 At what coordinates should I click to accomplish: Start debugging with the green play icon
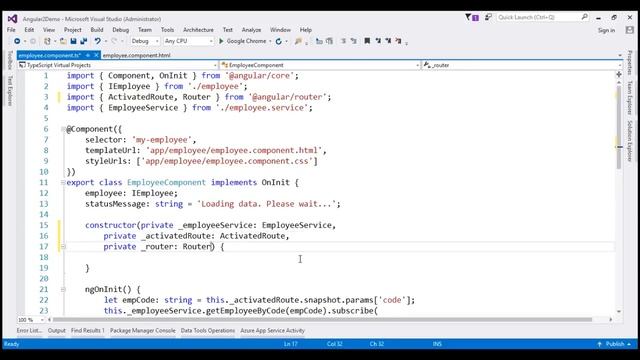tap(221, 41)
